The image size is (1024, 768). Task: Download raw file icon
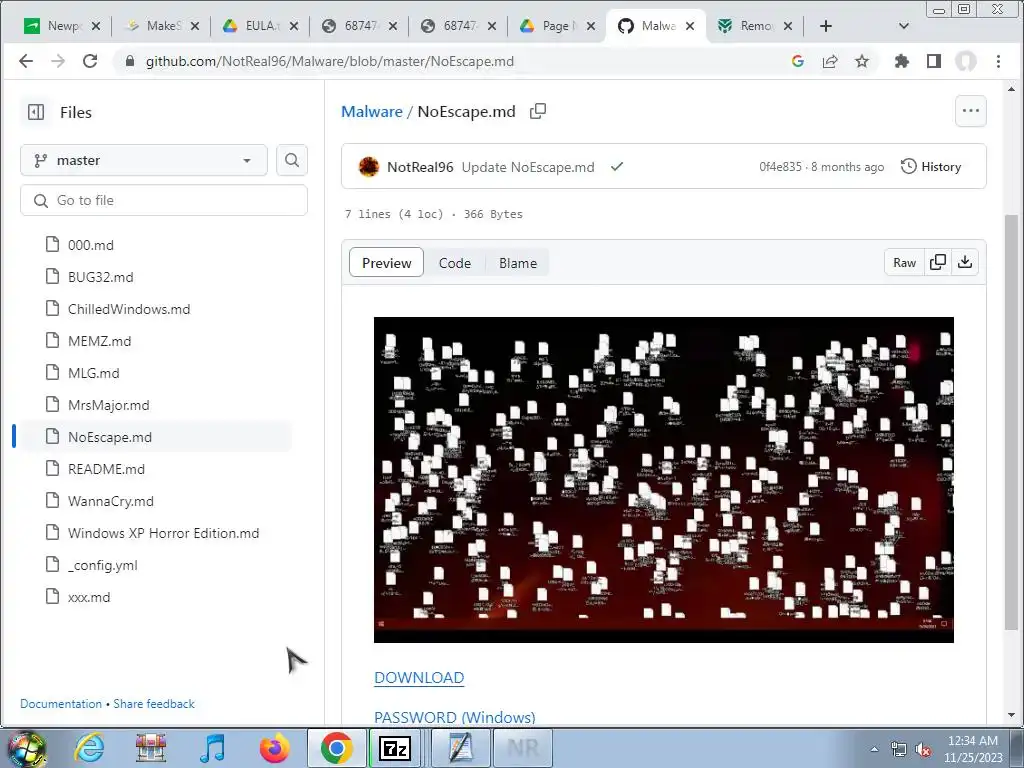965,263
